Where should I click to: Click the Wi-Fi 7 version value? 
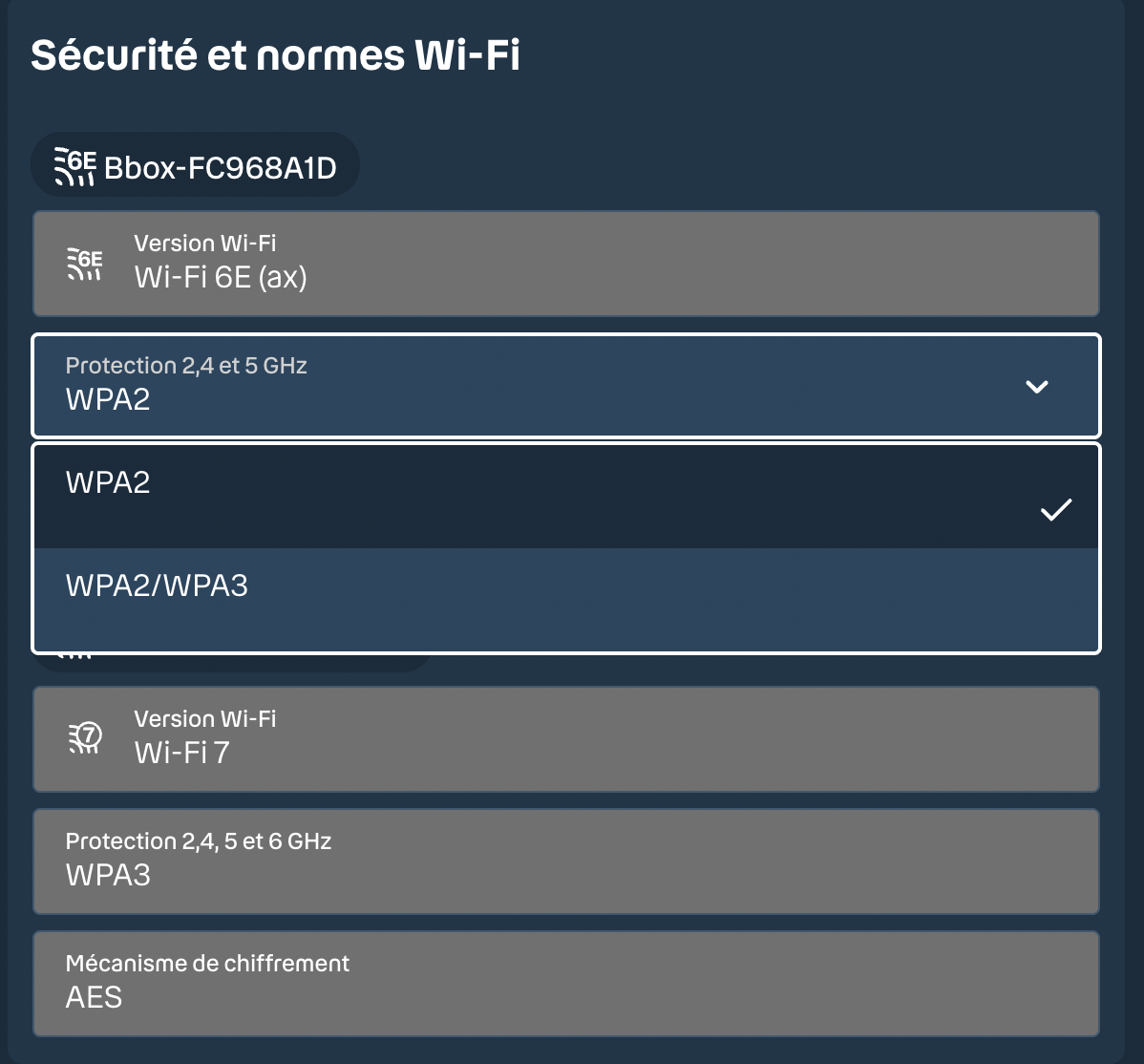pyautogui.click(x=182, y=753)
